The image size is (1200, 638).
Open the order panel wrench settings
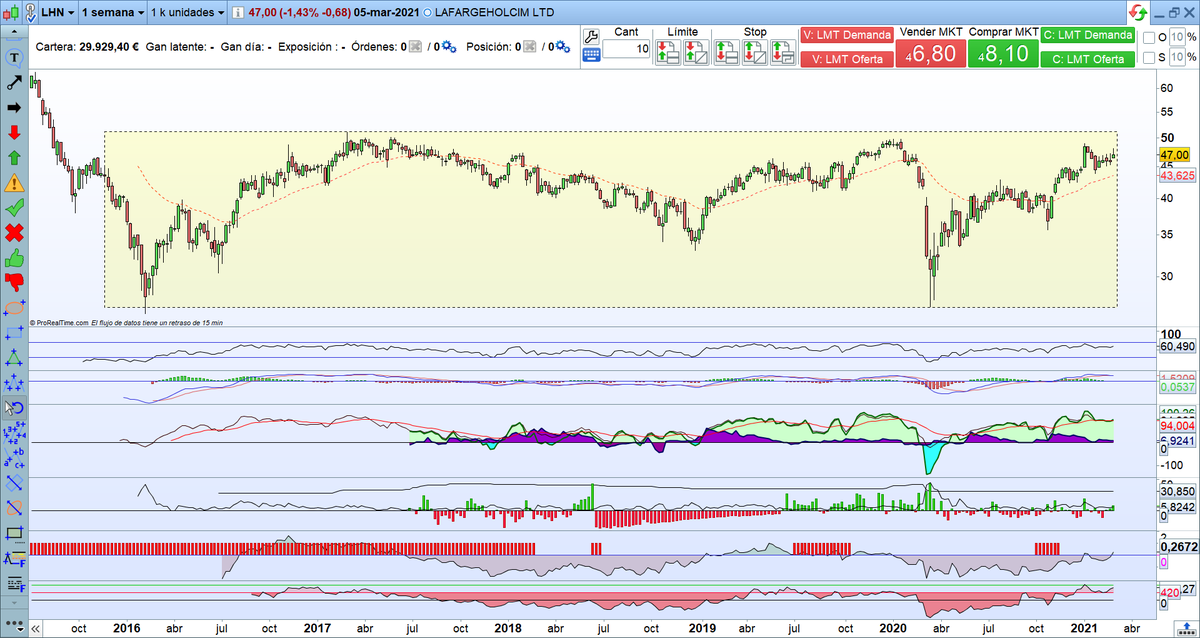point(590,36)
